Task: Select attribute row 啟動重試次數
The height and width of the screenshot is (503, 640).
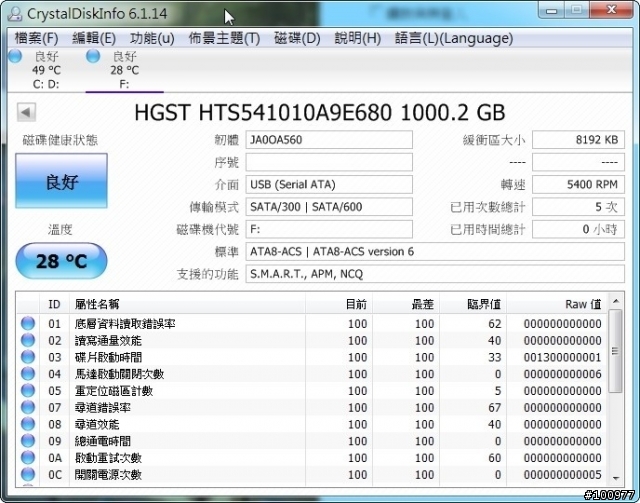Action: tap(312, 458)
